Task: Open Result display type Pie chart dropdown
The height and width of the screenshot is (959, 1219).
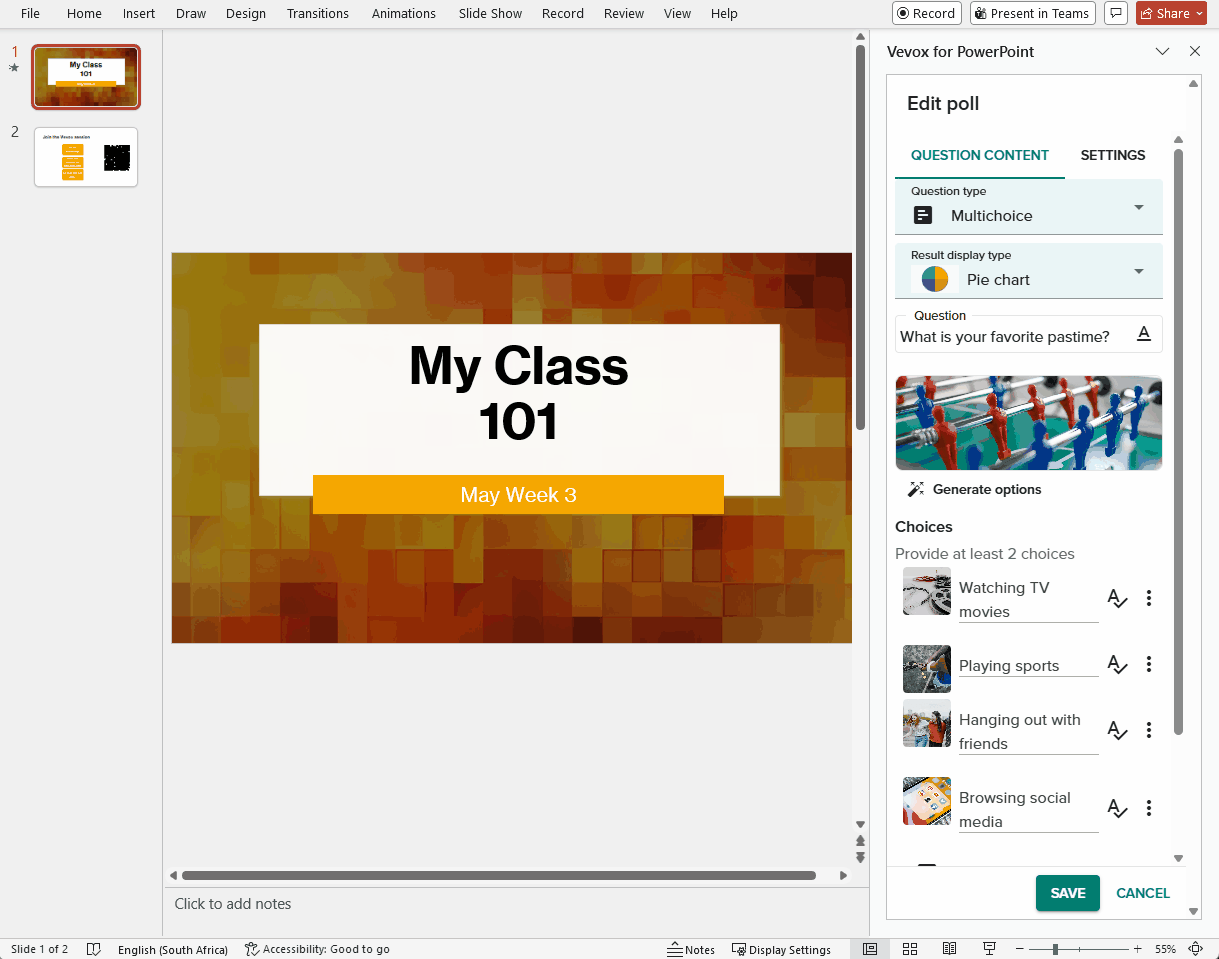Action: coord(1138,271)
